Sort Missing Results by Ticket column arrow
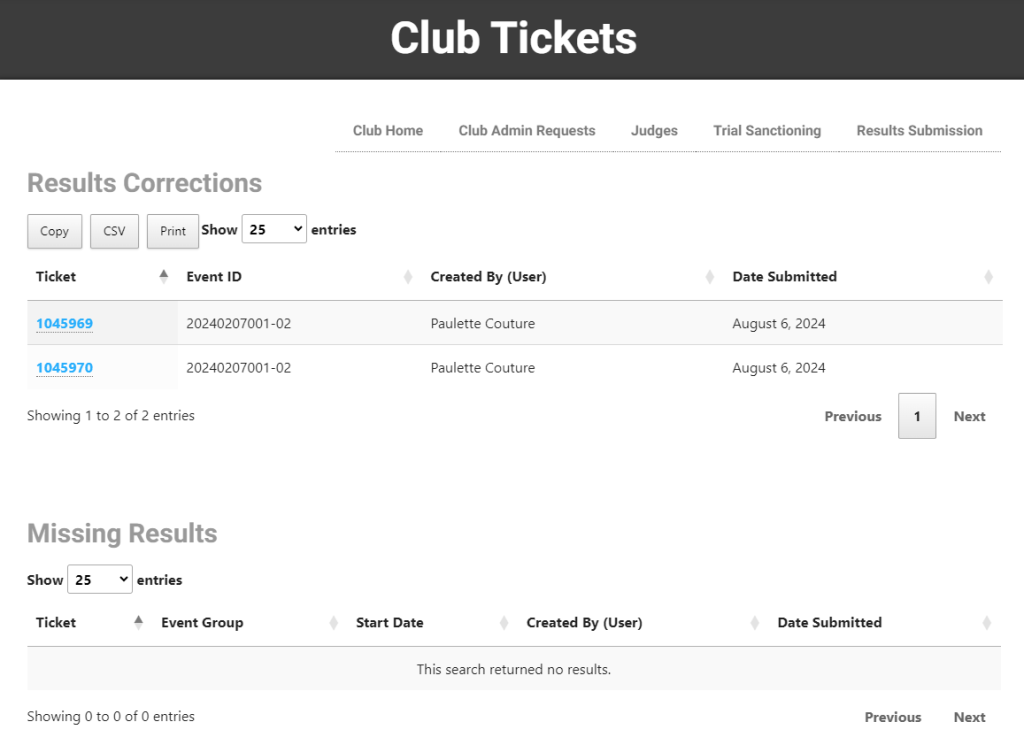 coord(138,622)
